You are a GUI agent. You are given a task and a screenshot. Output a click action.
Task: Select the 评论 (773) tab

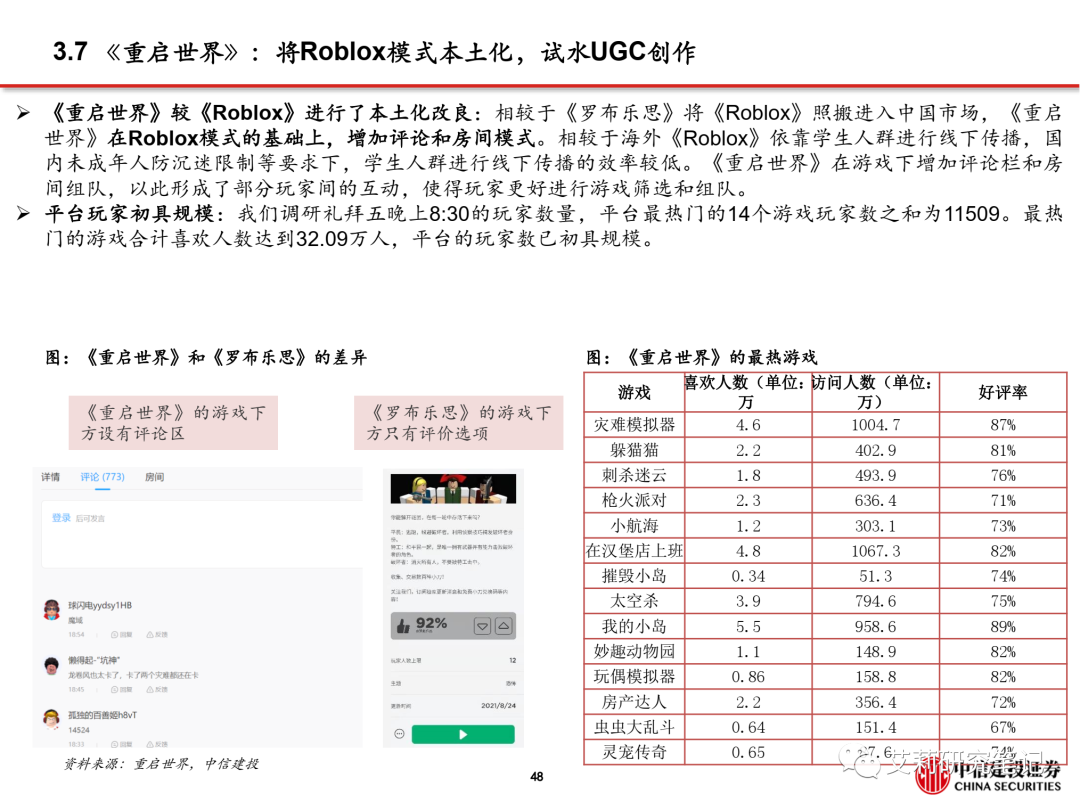pyautogui.click(x=102, y=477)
